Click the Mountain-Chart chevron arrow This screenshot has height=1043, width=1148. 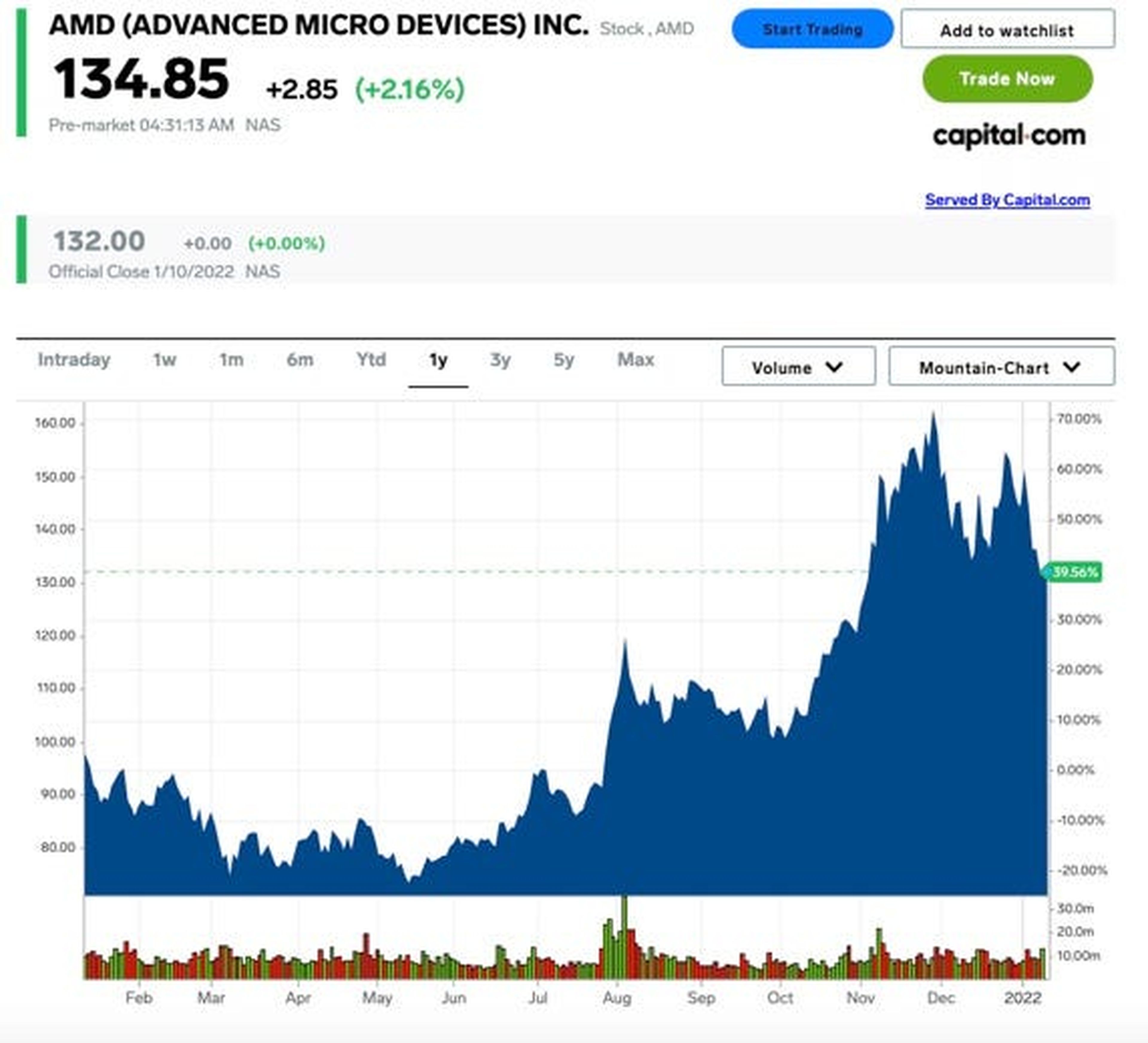coord(1071,367)
